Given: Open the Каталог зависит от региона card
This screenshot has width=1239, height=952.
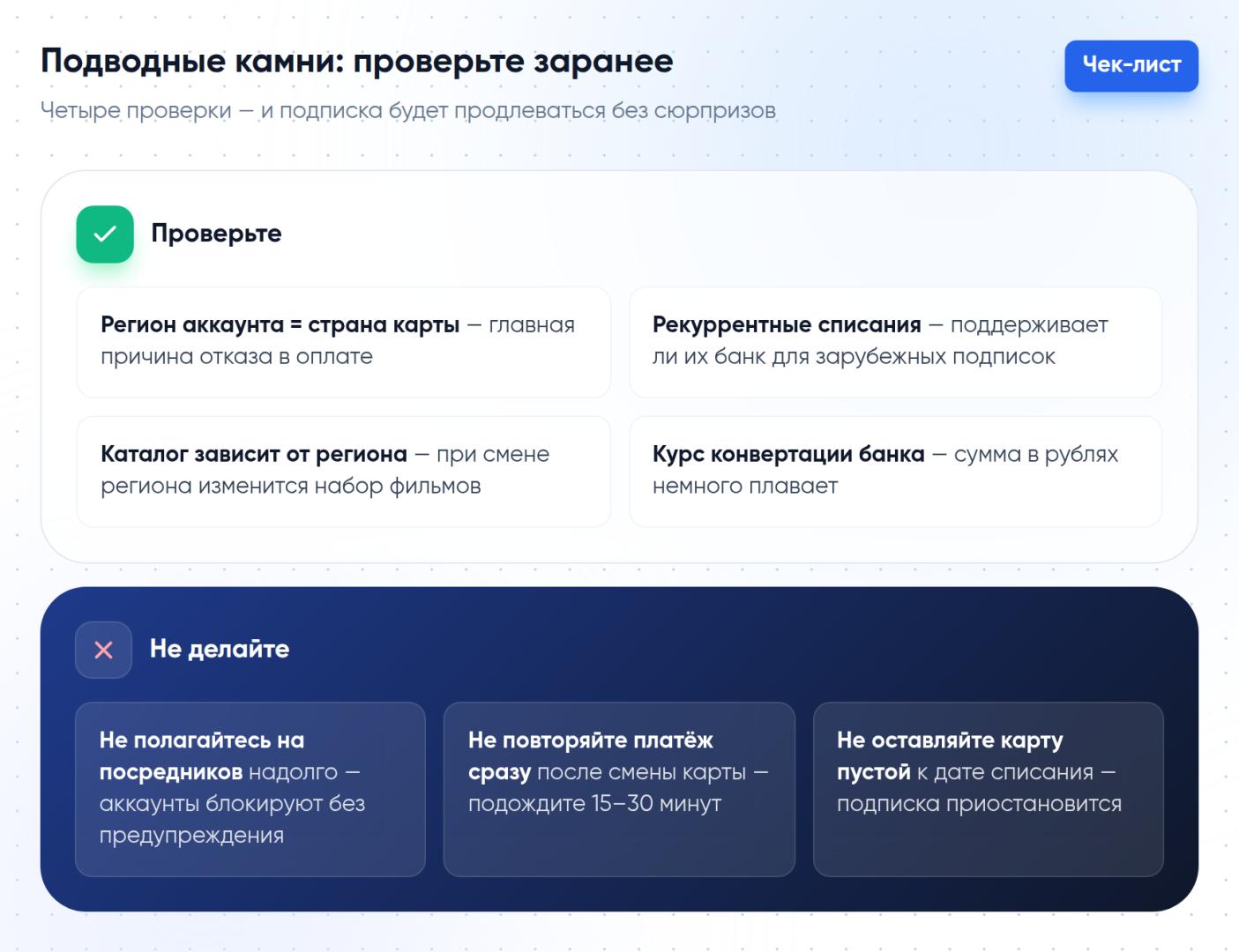Looking at the screenshot, I should point(344,472).
